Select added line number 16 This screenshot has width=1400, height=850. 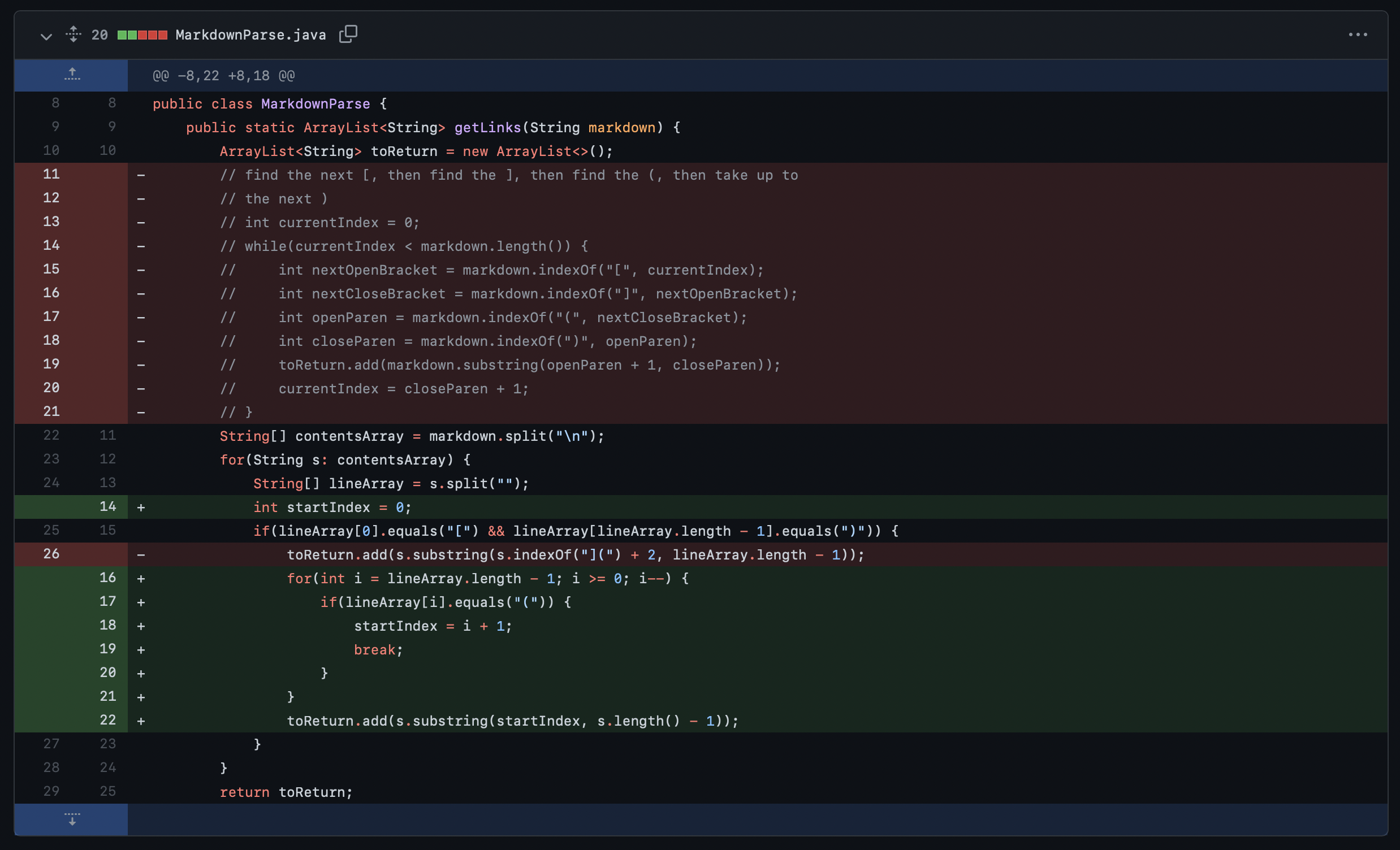point(107,578)
